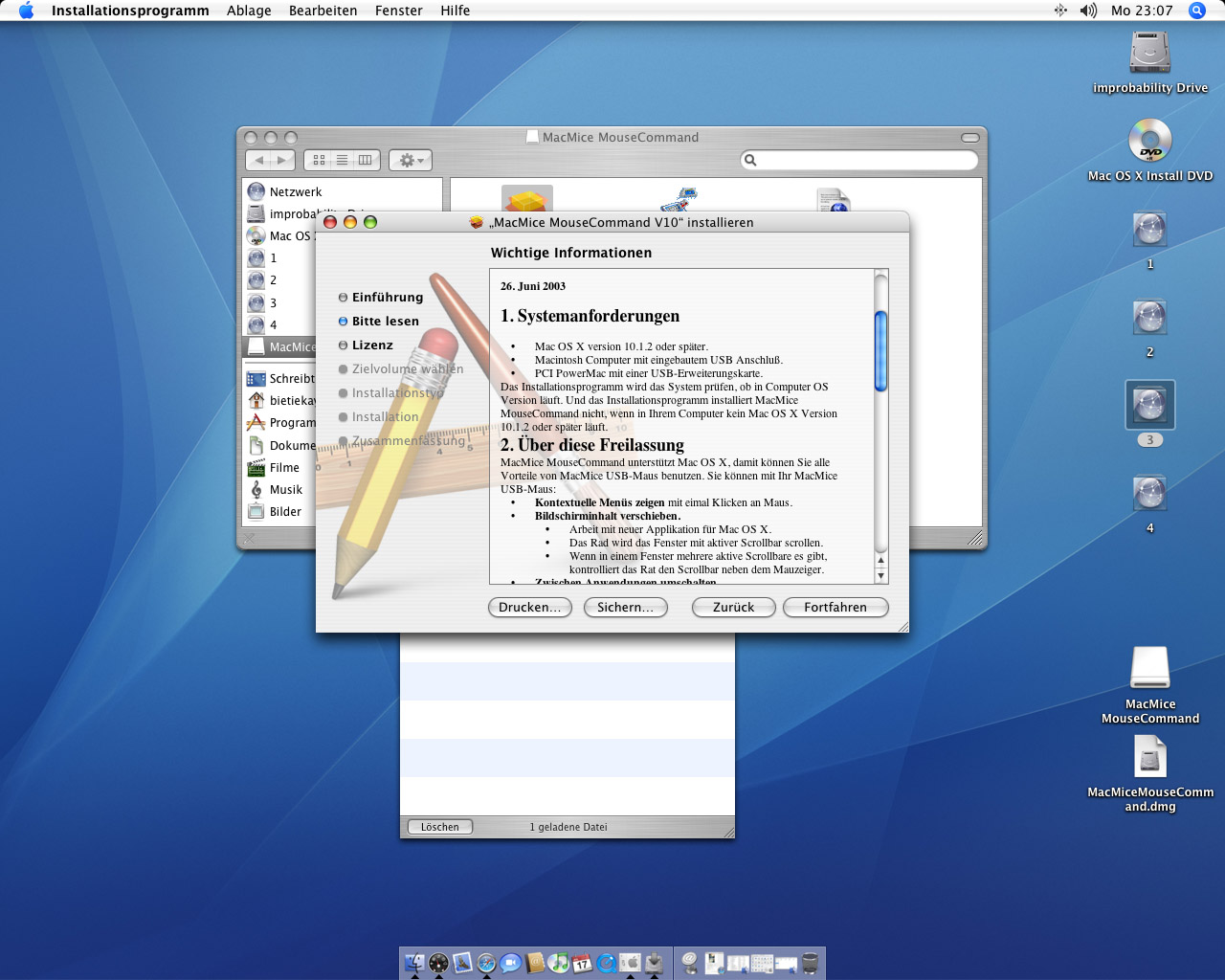Open iCal from the Dock
1225x980 pixels.
pos(583,963)
